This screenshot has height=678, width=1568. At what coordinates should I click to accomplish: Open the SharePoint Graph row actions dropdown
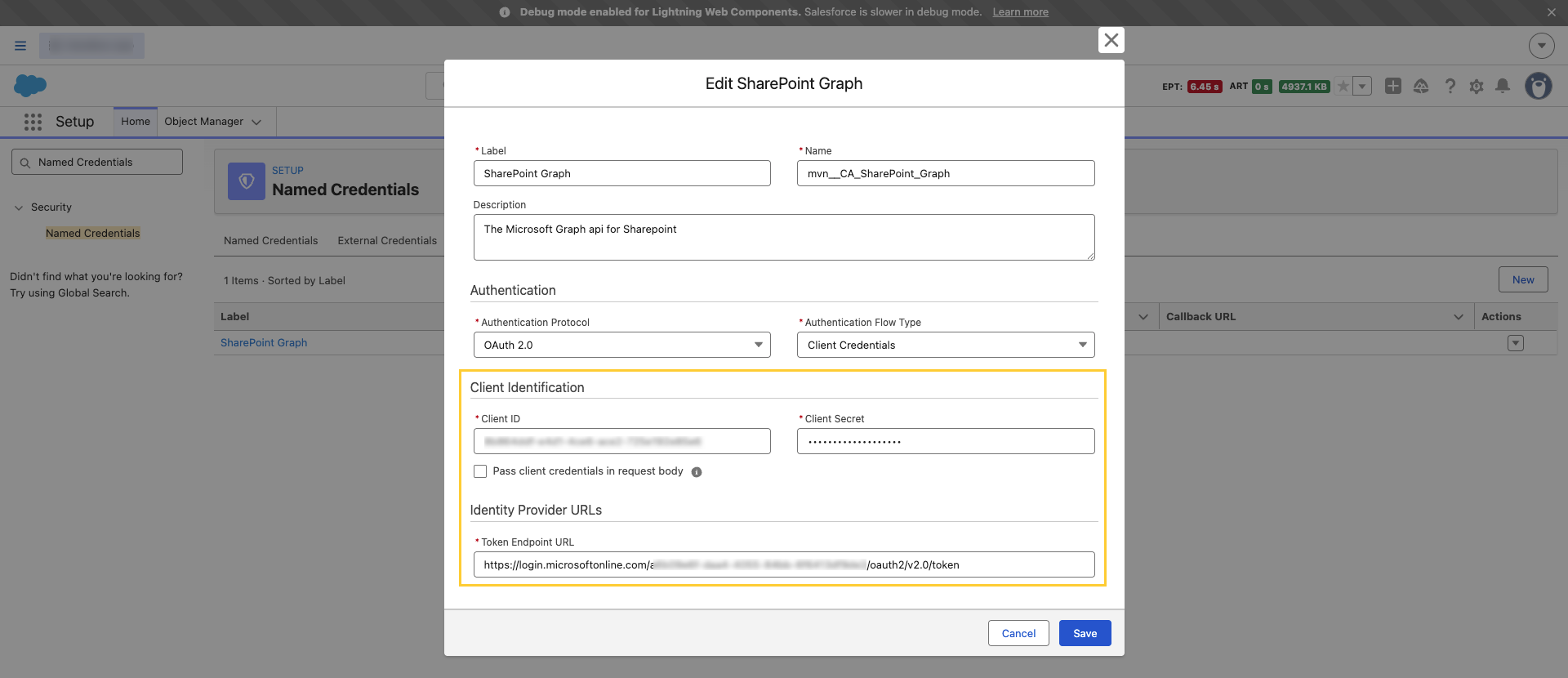[x=1516, y=343]
